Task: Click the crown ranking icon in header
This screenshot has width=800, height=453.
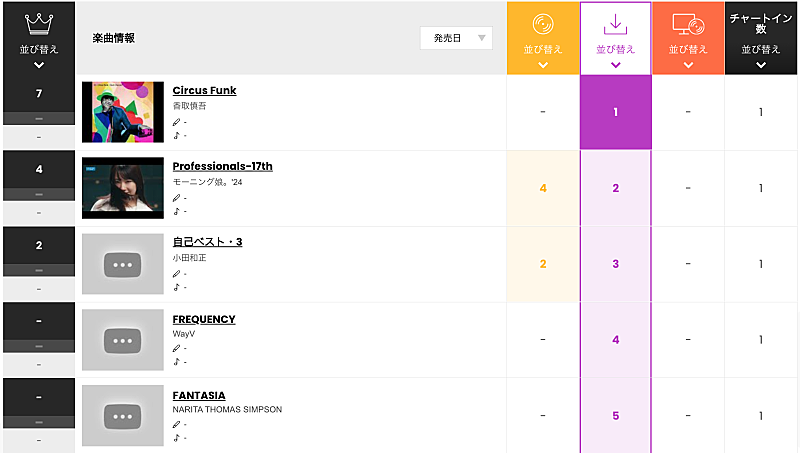Action: click(x=38, y=22)
